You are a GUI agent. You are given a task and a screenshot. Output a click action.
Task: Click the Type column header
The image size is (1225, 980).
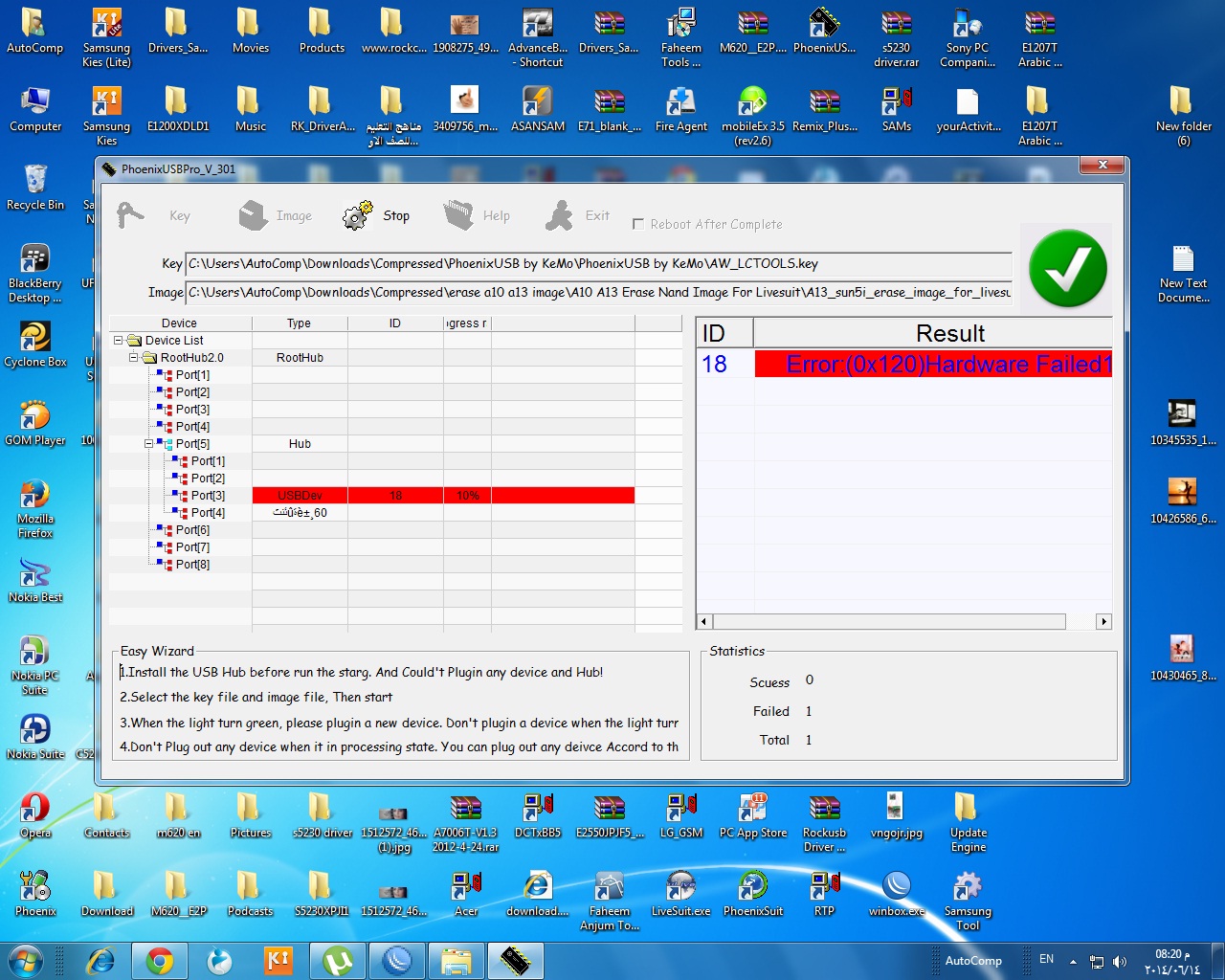[x=300, y=323]
